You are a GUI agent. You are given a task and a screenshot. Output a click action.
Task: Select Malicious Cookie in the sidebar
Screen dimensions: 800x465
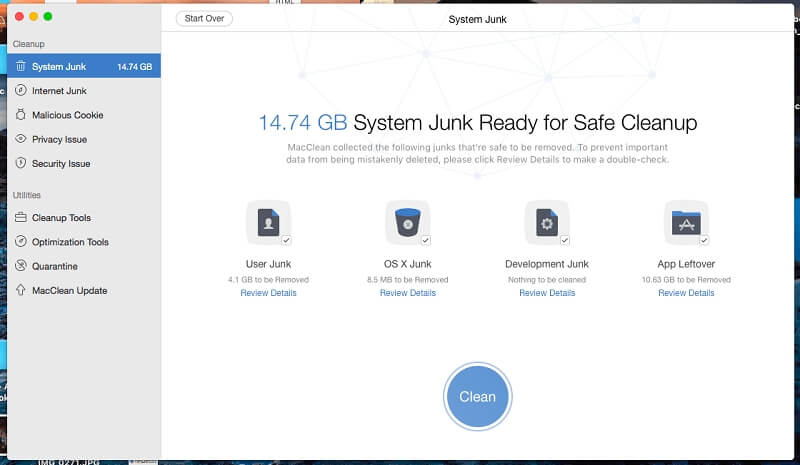pyautogui.click(x=67, y=115)
